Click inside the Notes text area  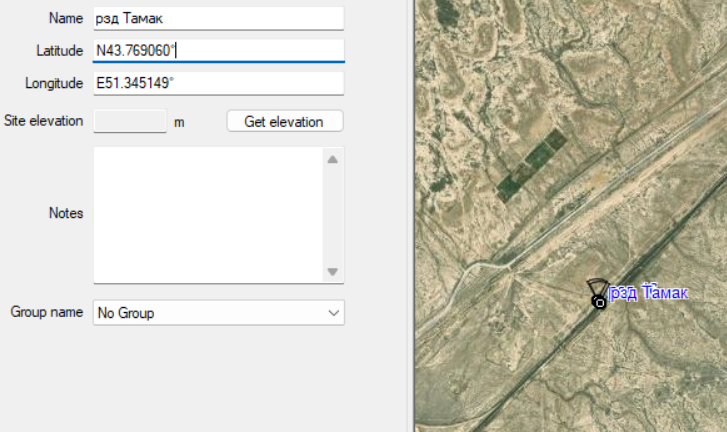click(207, 215)
